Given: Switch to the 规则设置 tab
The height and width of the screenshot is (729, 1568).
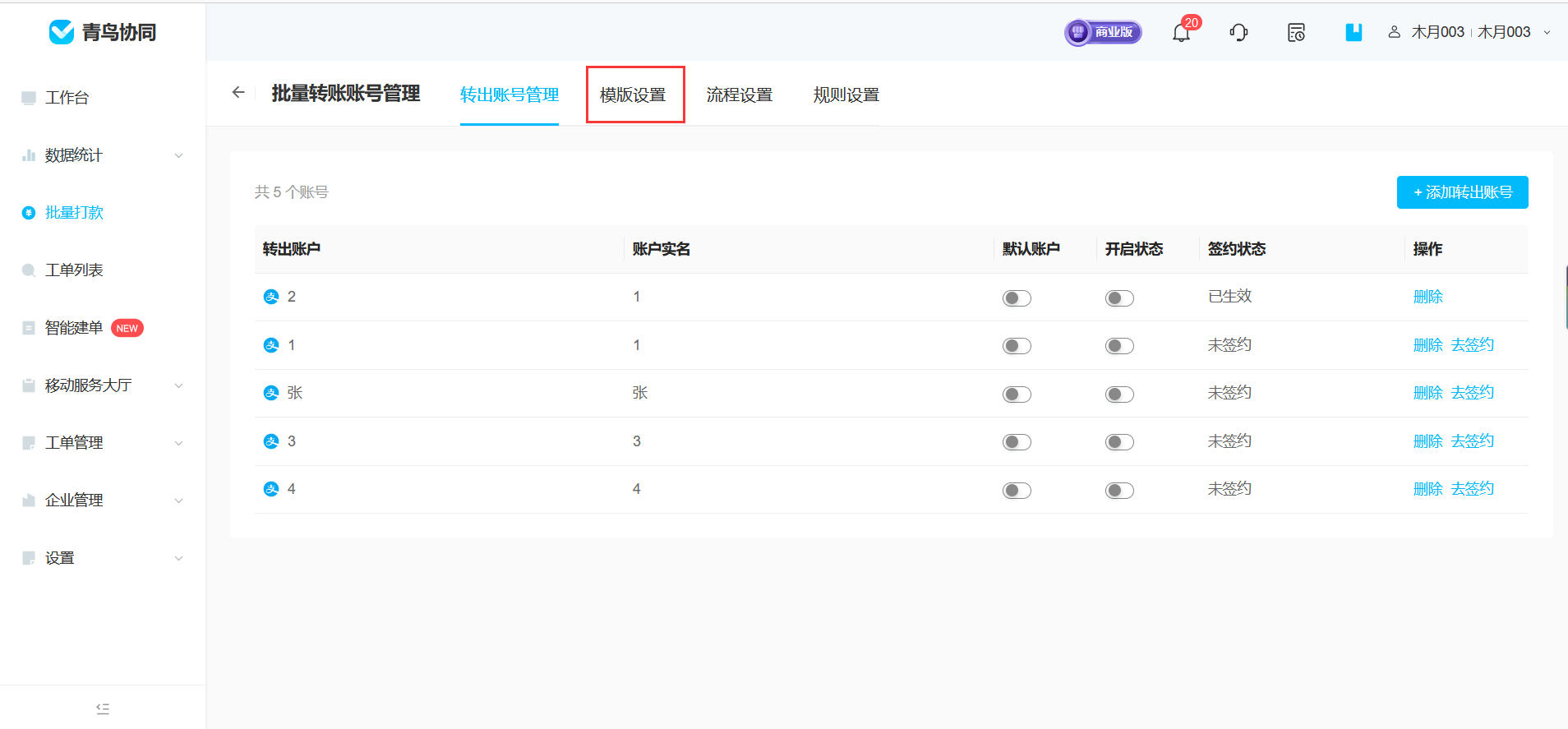Looking at the screenshot, I should pyautogui.click(x=846, y=95).
